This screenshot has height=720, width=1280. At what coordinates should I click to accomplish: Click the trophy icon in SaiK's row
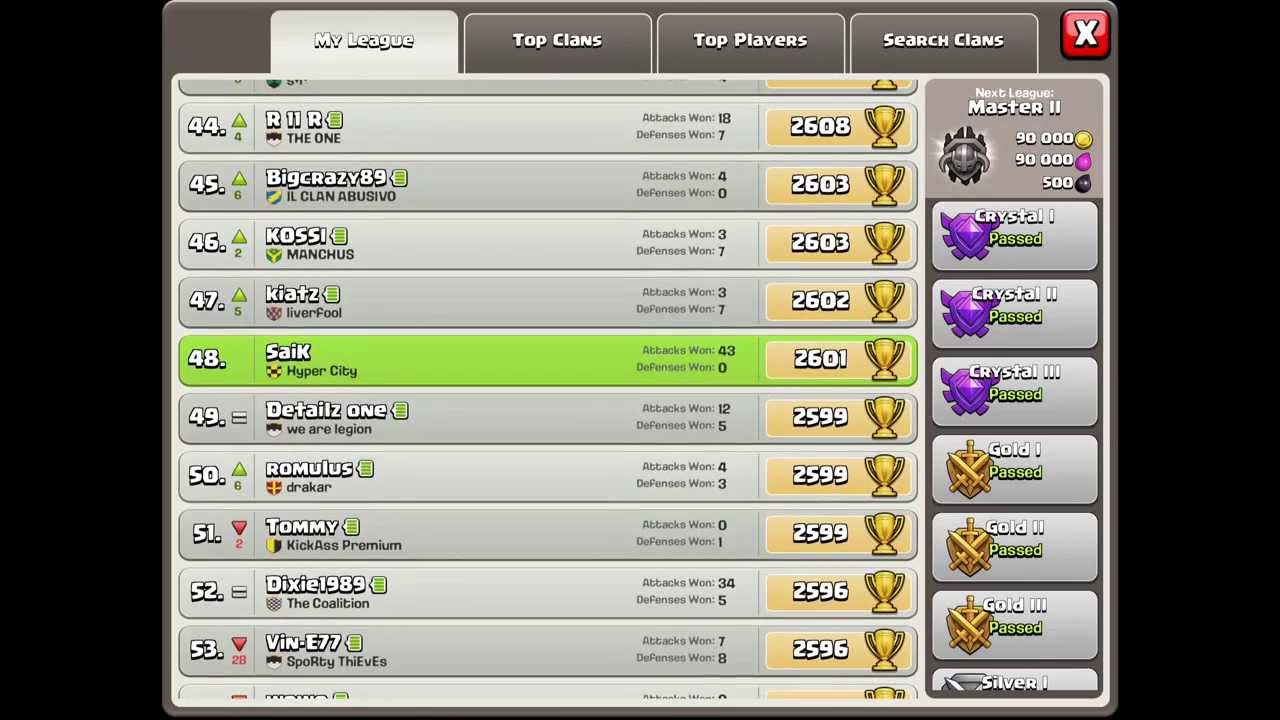click(884, 359)
